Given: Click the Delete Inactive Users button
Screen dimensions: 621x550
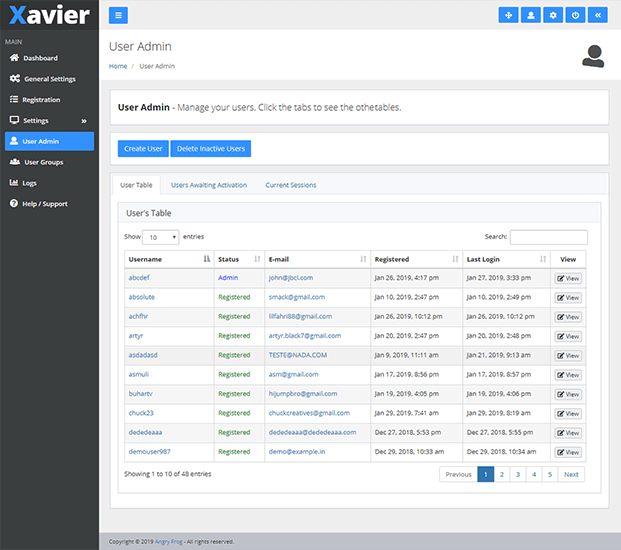Looking at the screenshot, I should click(211, 148).
